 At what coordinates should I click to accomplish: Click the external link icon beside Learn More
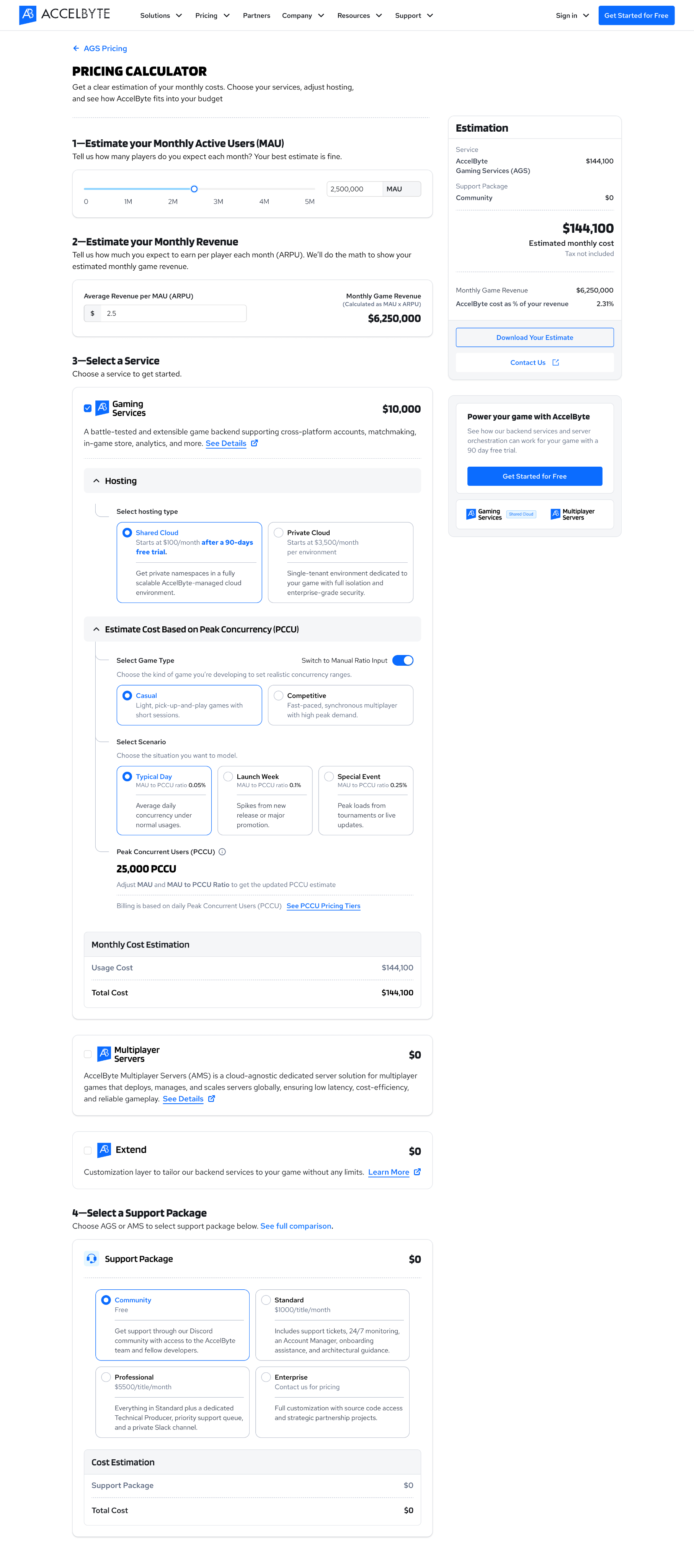[418, 1172]
